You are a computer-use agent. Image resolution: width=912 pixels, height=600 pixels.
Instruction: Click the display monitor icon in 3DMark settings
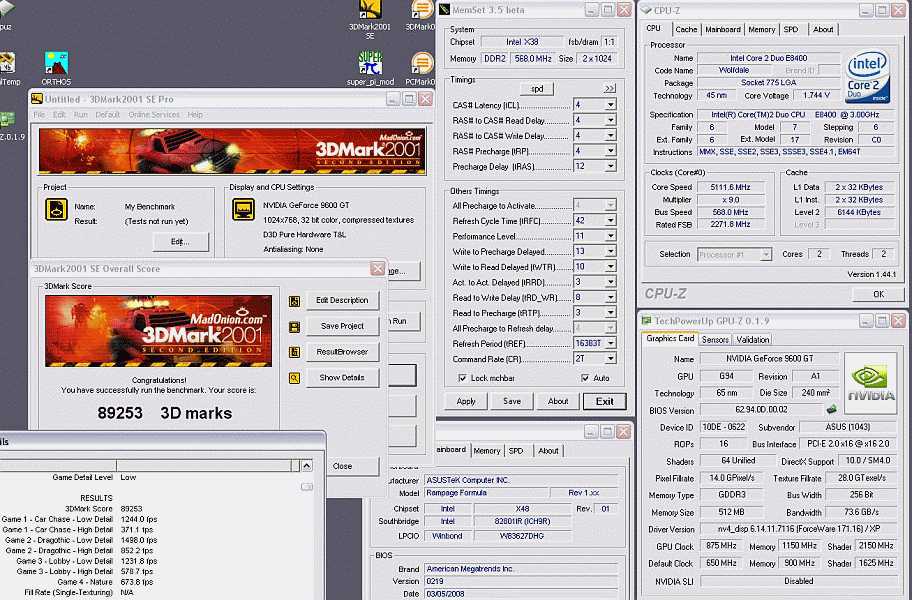coord(243,209)
